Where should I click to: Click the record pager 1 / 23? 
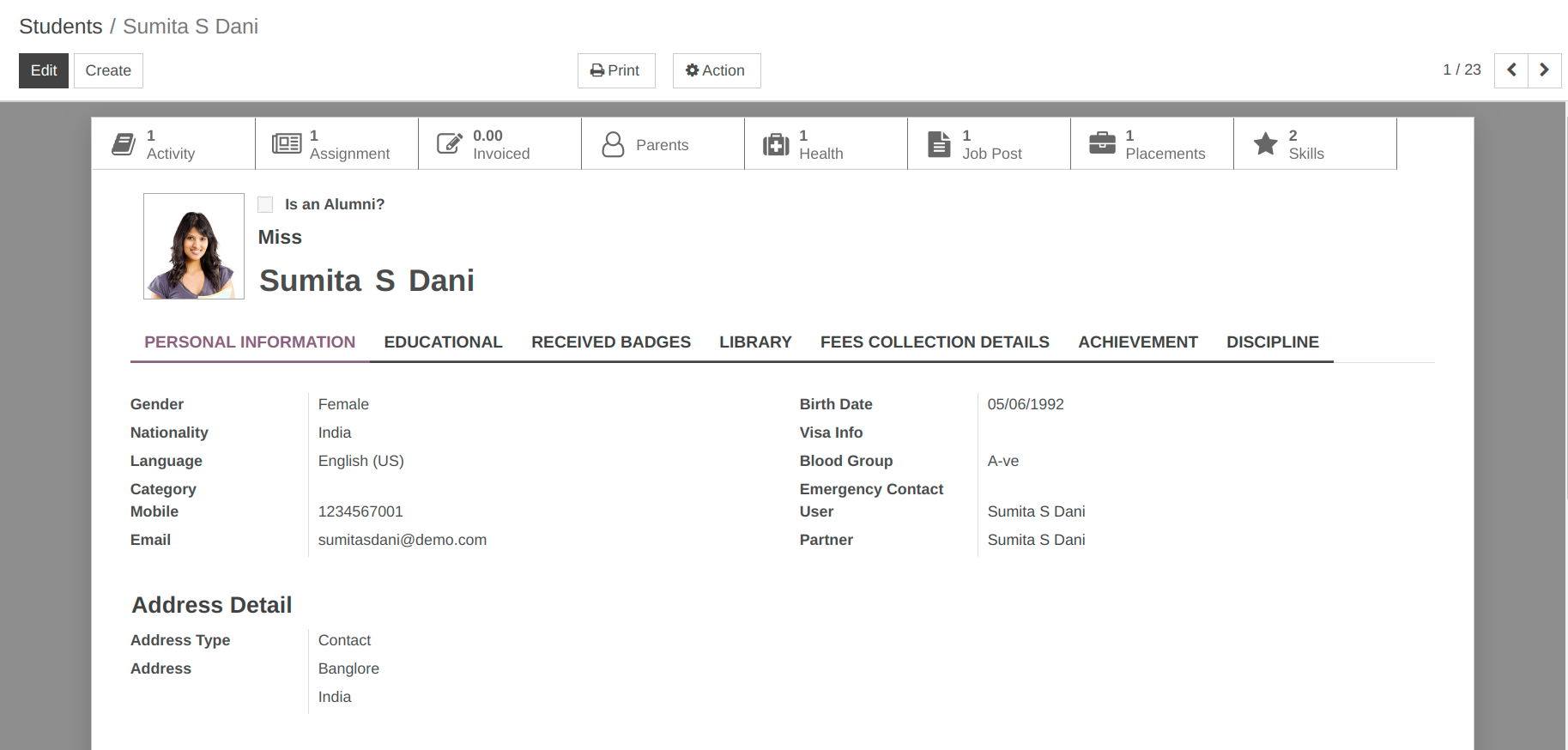[1462, 70]
